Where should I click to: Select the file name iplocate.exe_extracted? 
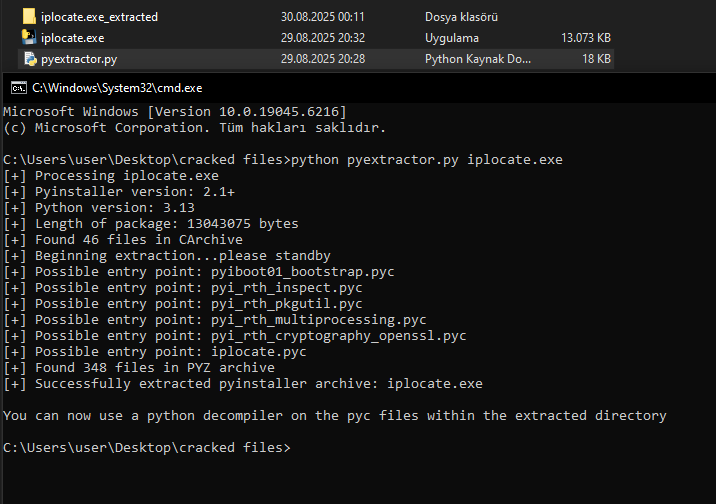(100, 17)
